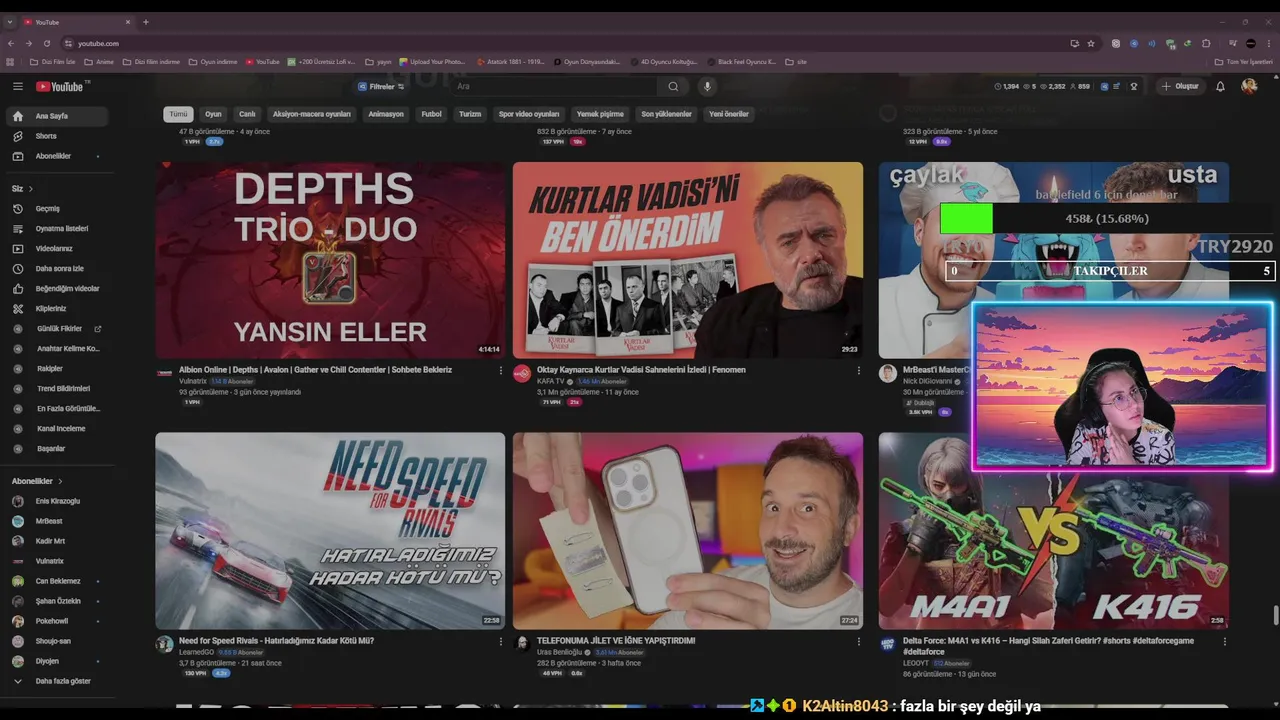The width and height of the screenshot is (1280, 720).
Task: Open the Need for Speed Rivals video title
Action: tap(277, 641)
